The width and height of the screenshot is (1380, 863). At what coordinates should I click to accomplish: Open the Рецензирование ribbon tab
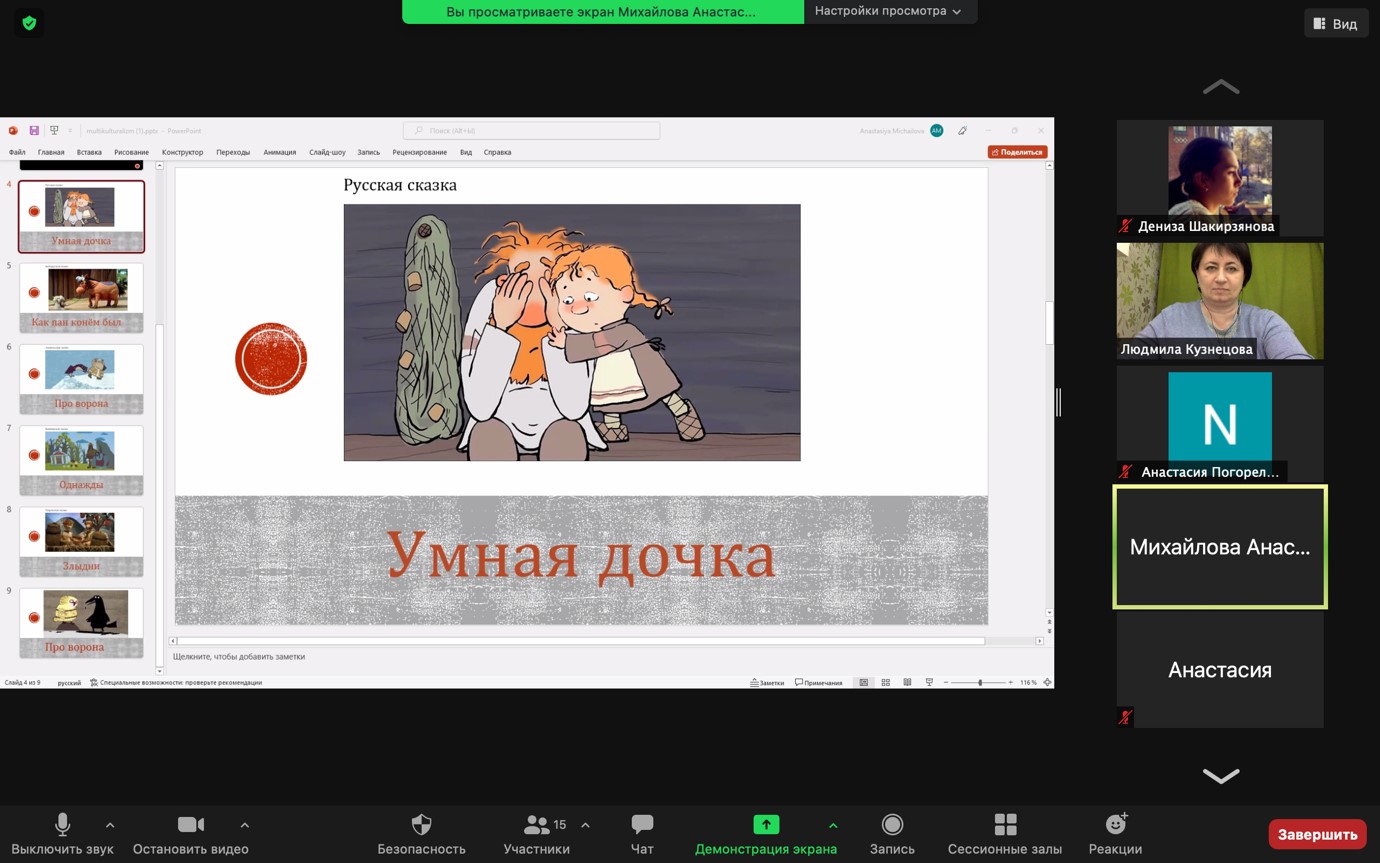click(x=419, y=152)
